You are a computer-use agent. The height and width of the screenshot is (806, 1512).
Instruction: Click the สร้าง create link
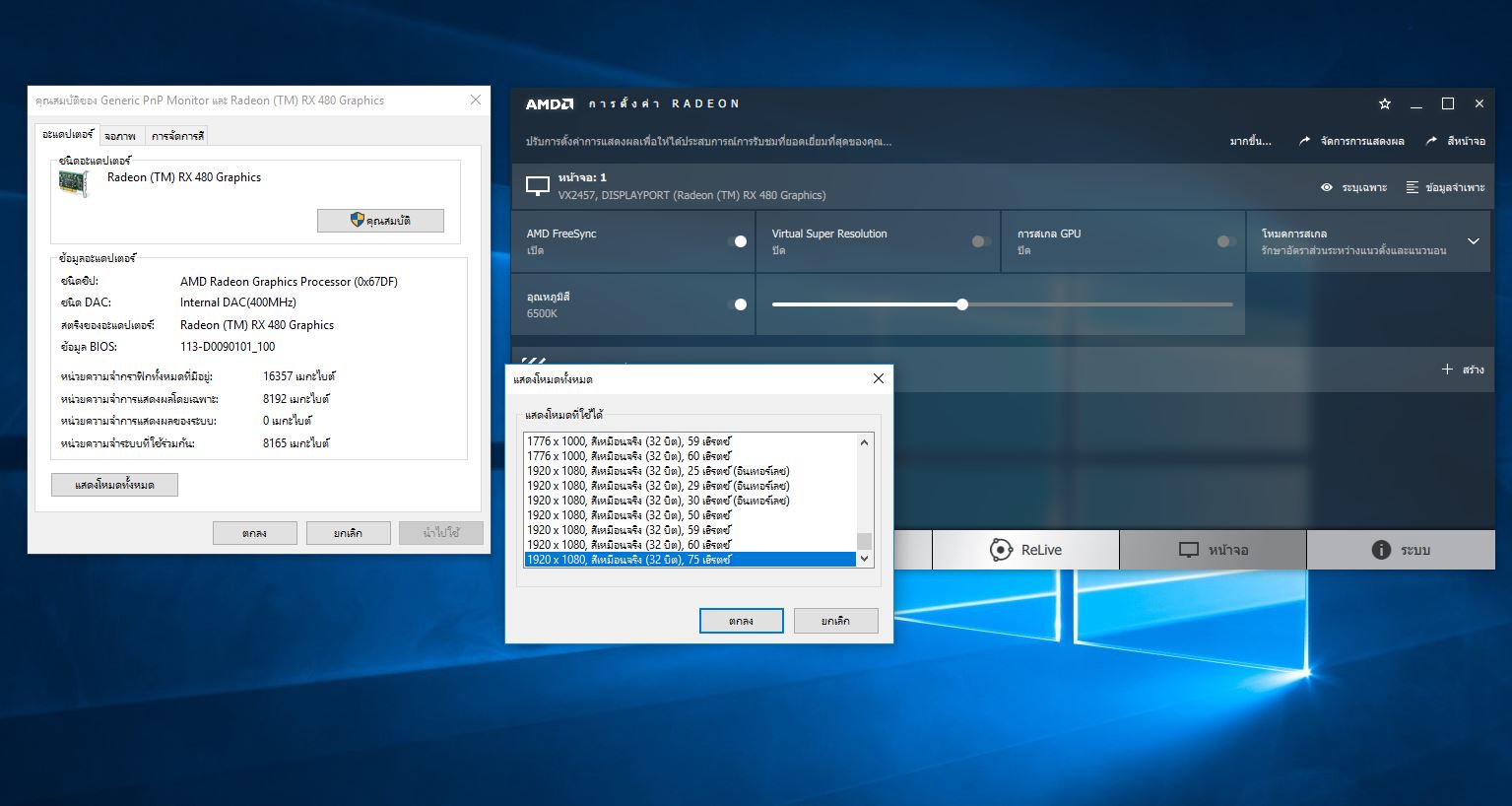point(1474,369)
